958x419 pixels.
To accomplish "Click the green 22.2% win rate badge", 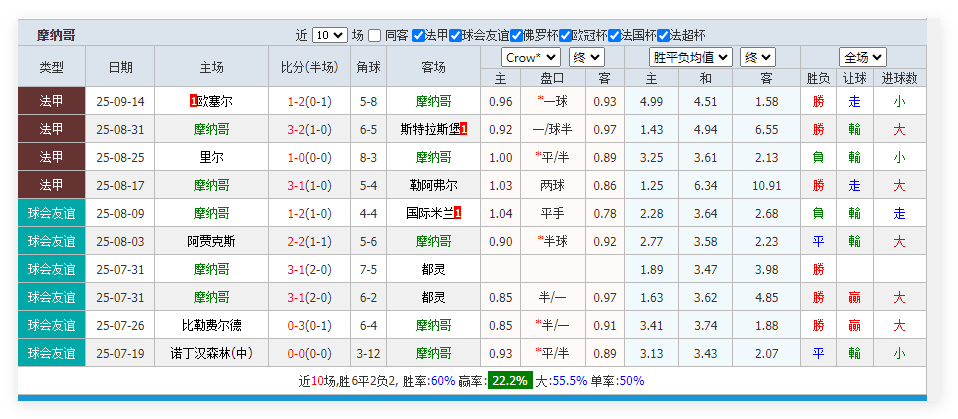I will (510, 381).
